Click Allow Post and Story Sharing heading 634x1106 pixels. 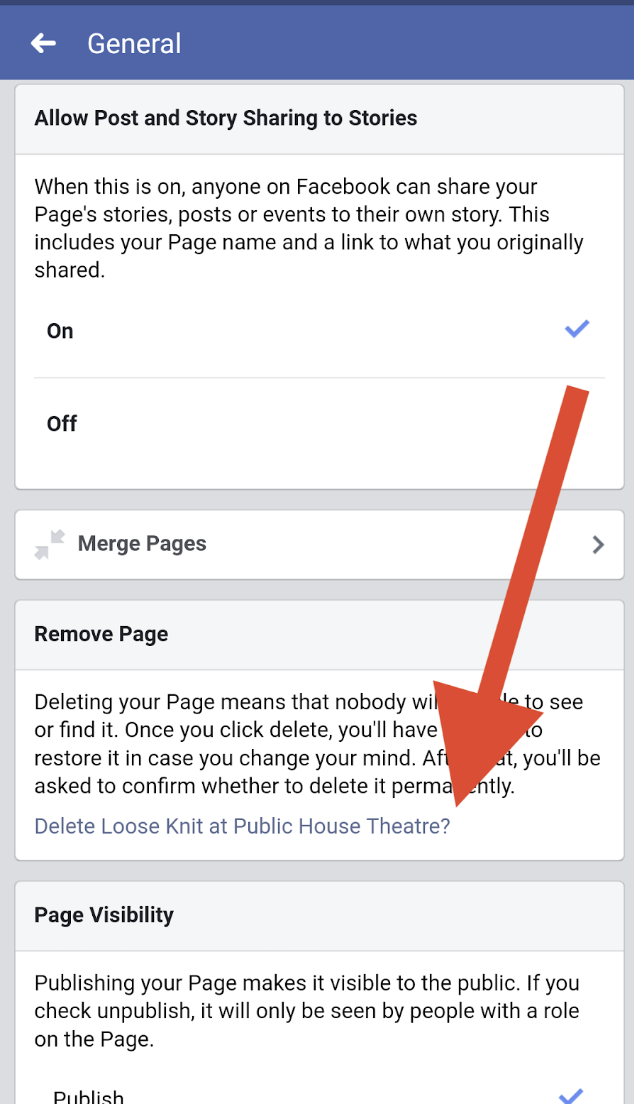226,118
